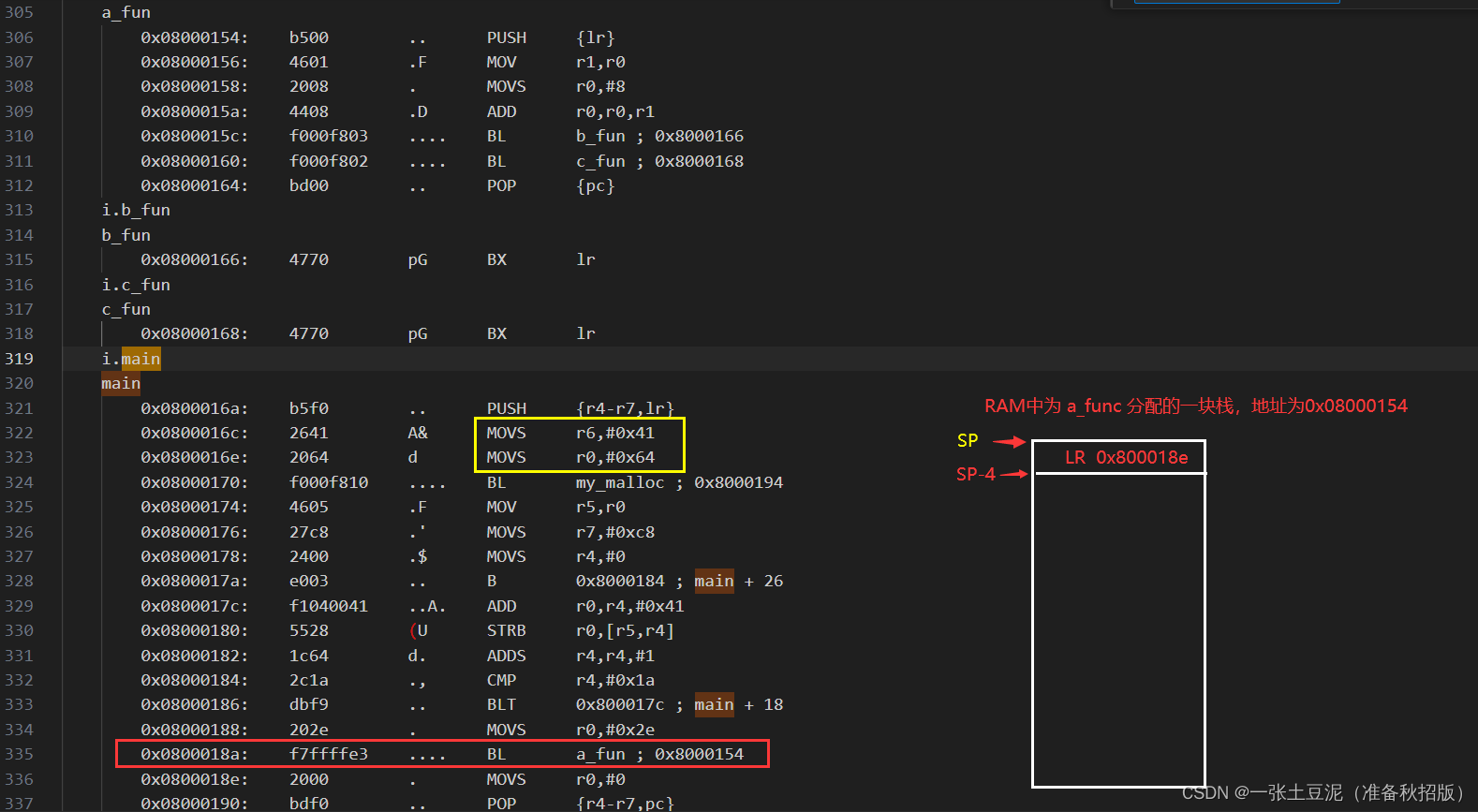Select operand r0,r0,r1 of the ADD
The image size is (1478, 812).
[615, 111]
